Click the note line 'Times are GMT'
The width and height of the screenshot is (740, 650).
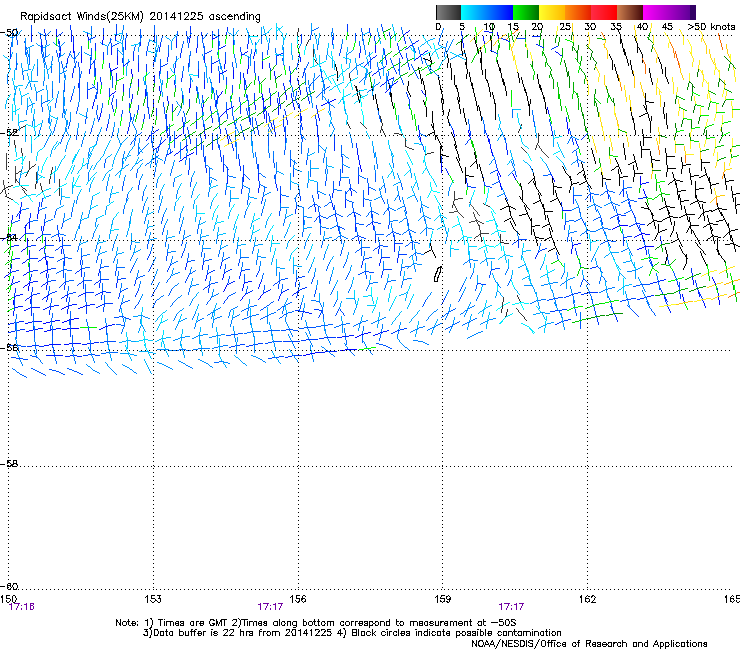point(193,623)
